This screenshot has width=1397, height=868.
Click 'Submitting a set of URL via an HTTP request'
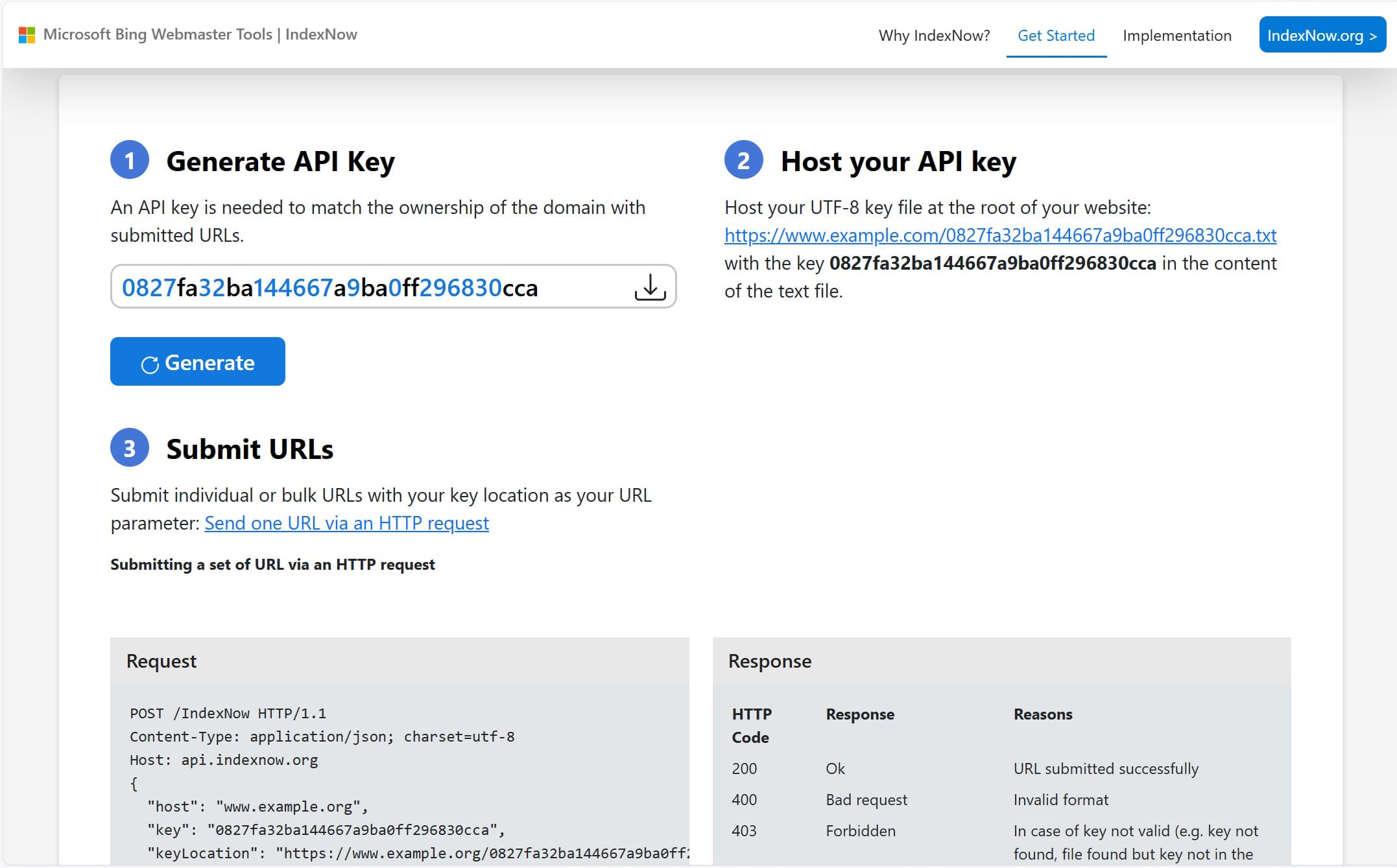pos(272,565)
